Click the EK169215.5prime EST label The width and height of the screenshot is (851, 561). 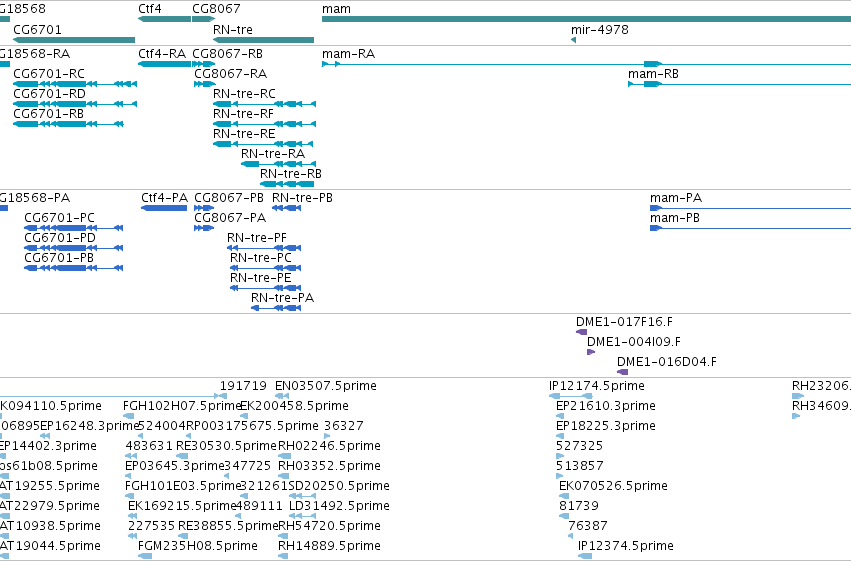click(182, 506)
